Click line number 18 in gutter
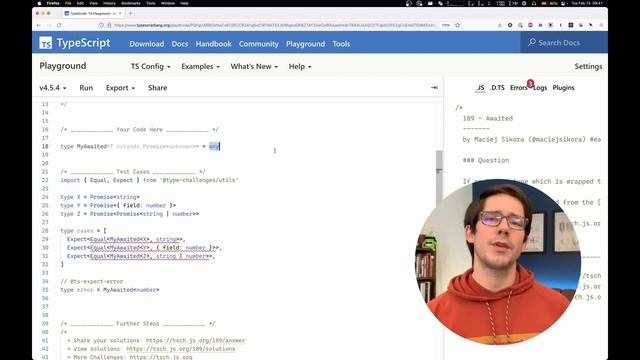This screenshot has height=360, width=640. 45,146
